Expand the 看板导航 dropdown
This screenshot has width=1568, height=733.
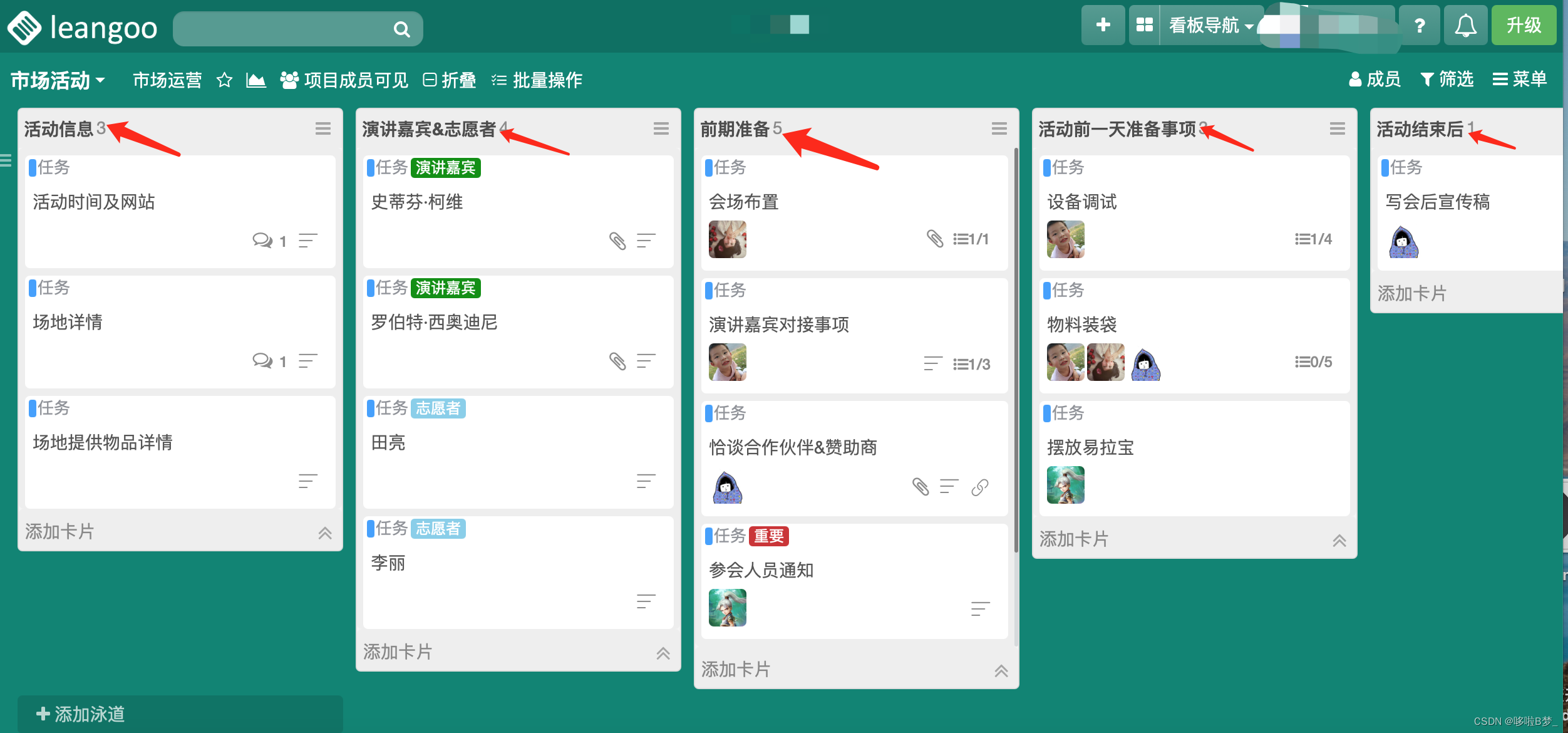pos(1211,25)
